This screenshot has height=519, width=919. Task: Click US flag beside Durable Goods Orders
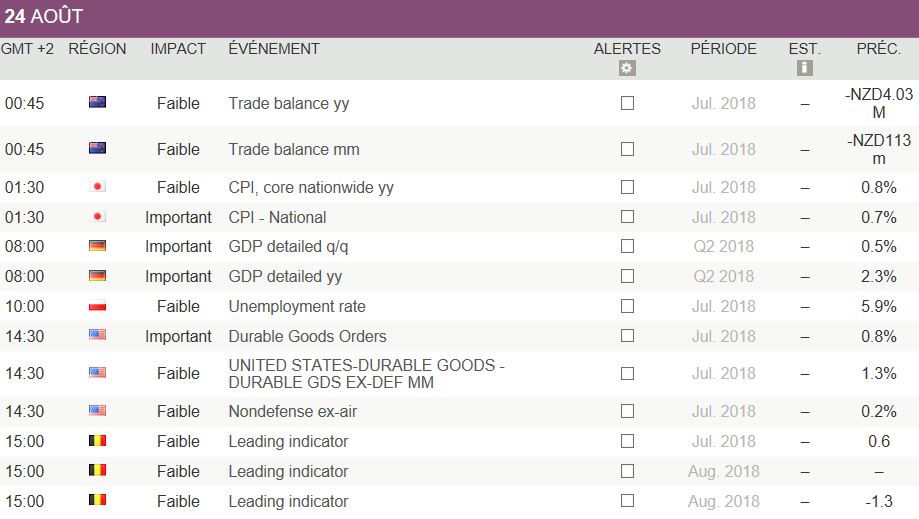(x=98, y=336)
